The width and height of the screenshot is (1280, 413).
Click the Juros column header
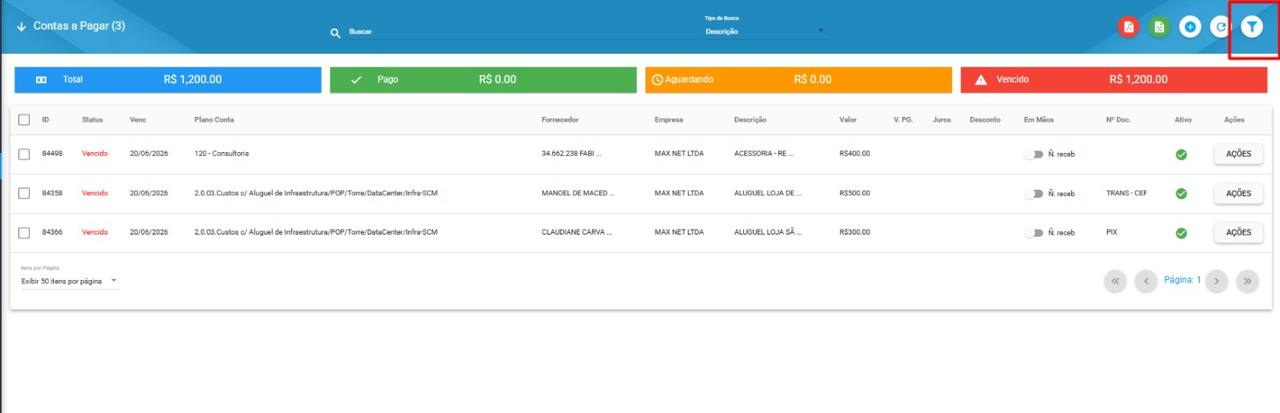941,119
